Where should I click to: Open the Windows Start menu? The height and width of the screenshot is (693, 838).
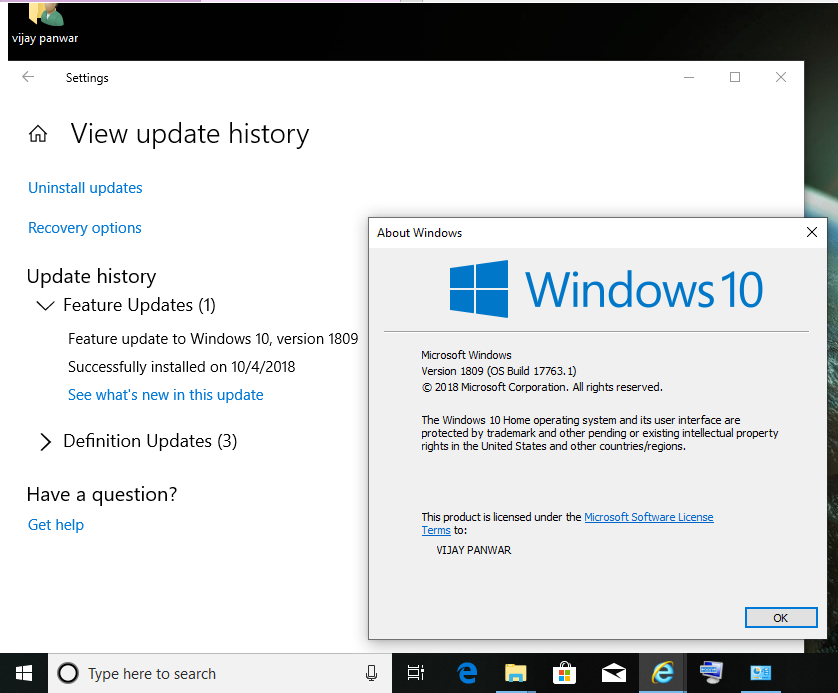pos(24,673)
